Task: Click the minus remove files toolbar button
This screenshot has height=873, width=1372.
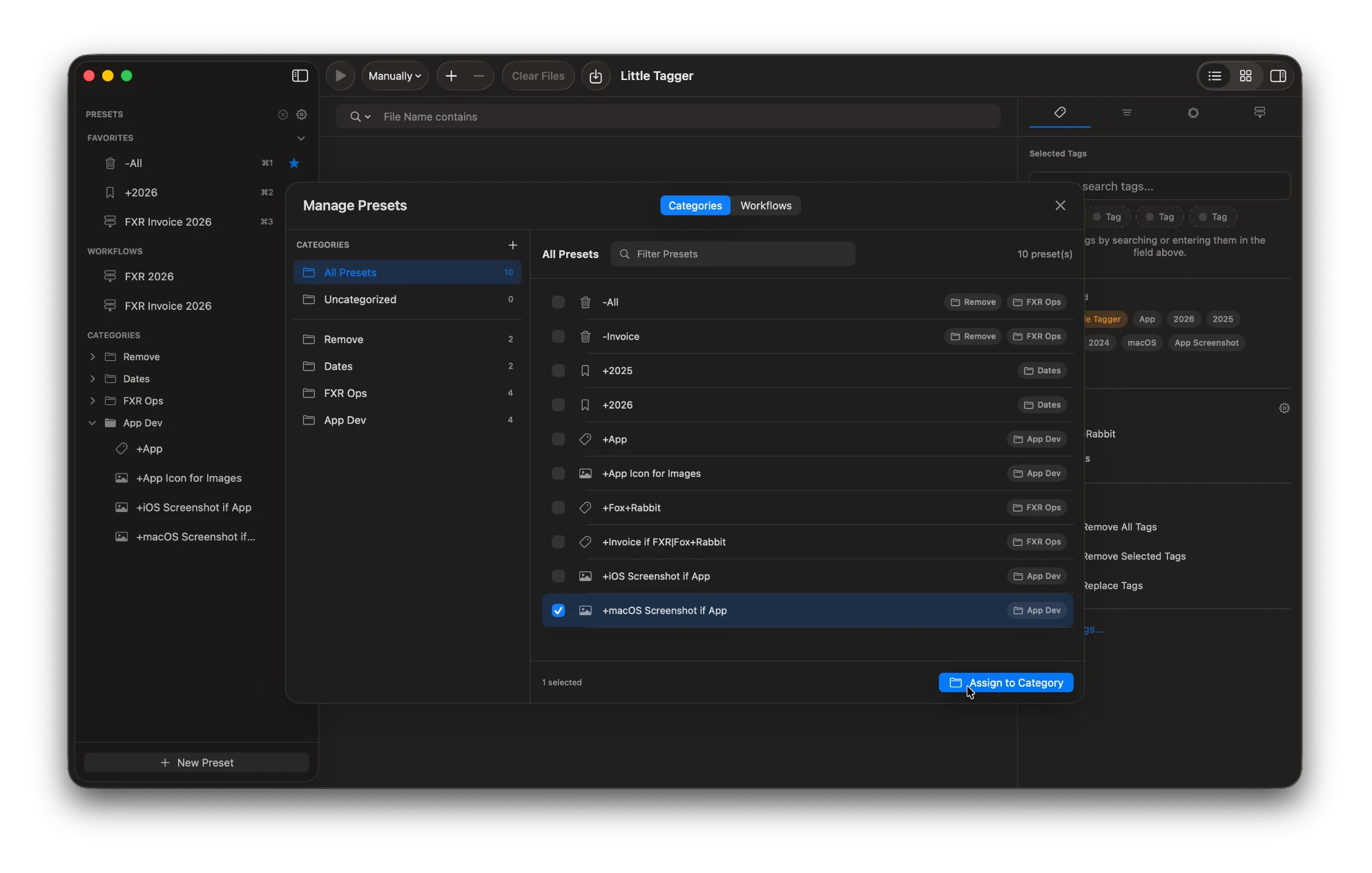Action: point(479,76)
